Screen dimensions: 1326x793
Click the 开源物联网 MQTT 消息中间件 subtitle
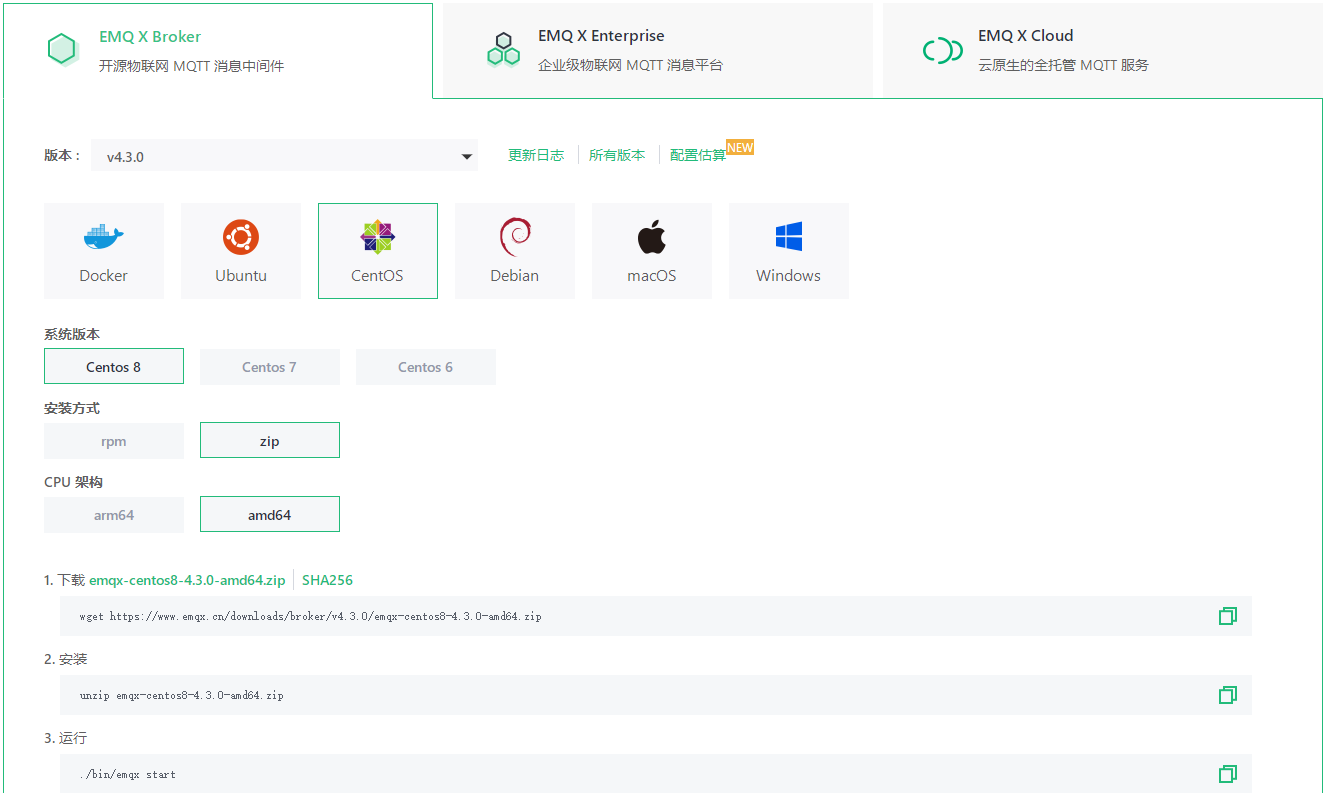click(192, 66)
